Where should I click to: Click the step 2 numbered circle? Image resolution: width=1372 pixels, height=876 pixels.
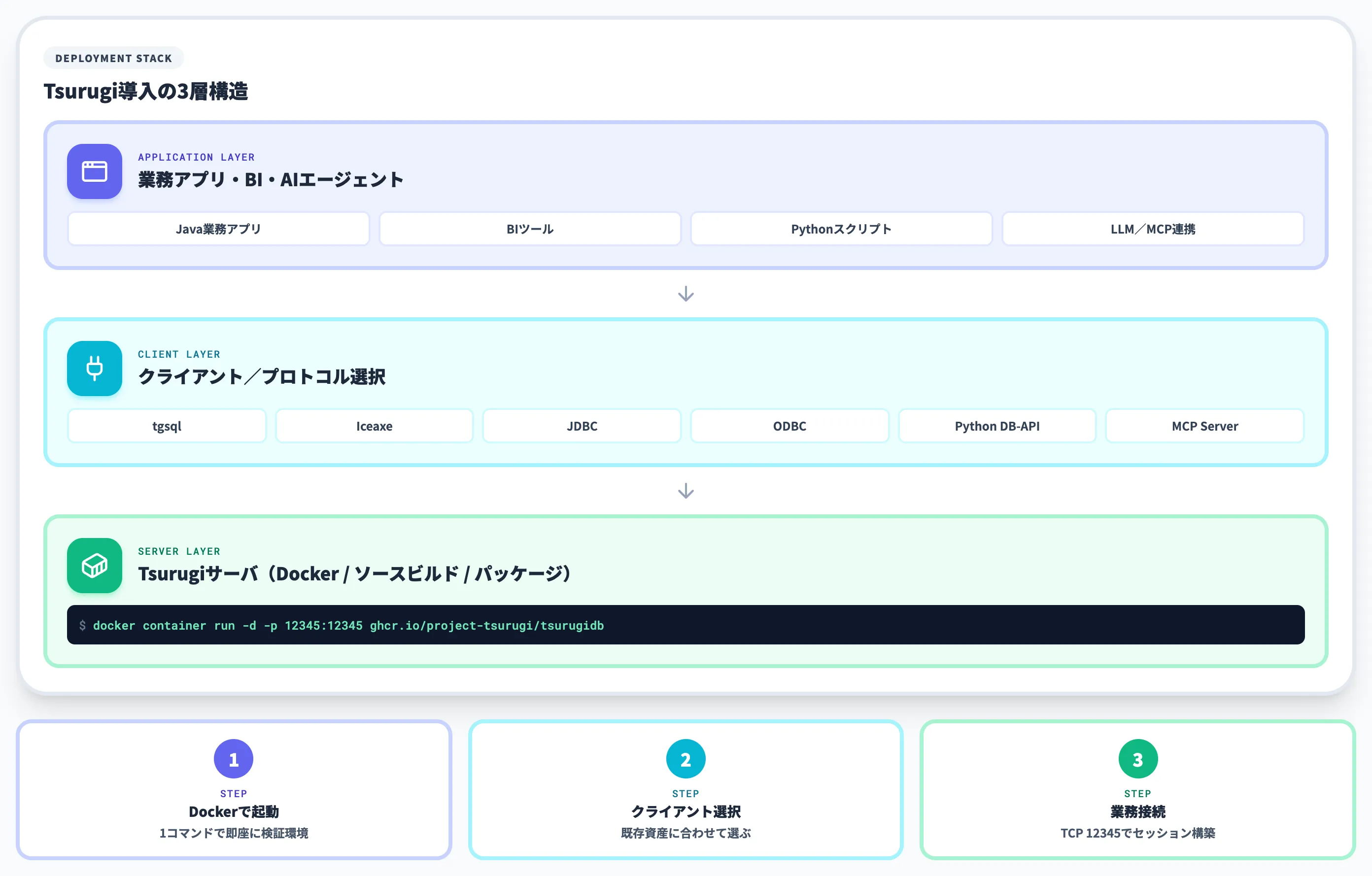tap(686, 759)
